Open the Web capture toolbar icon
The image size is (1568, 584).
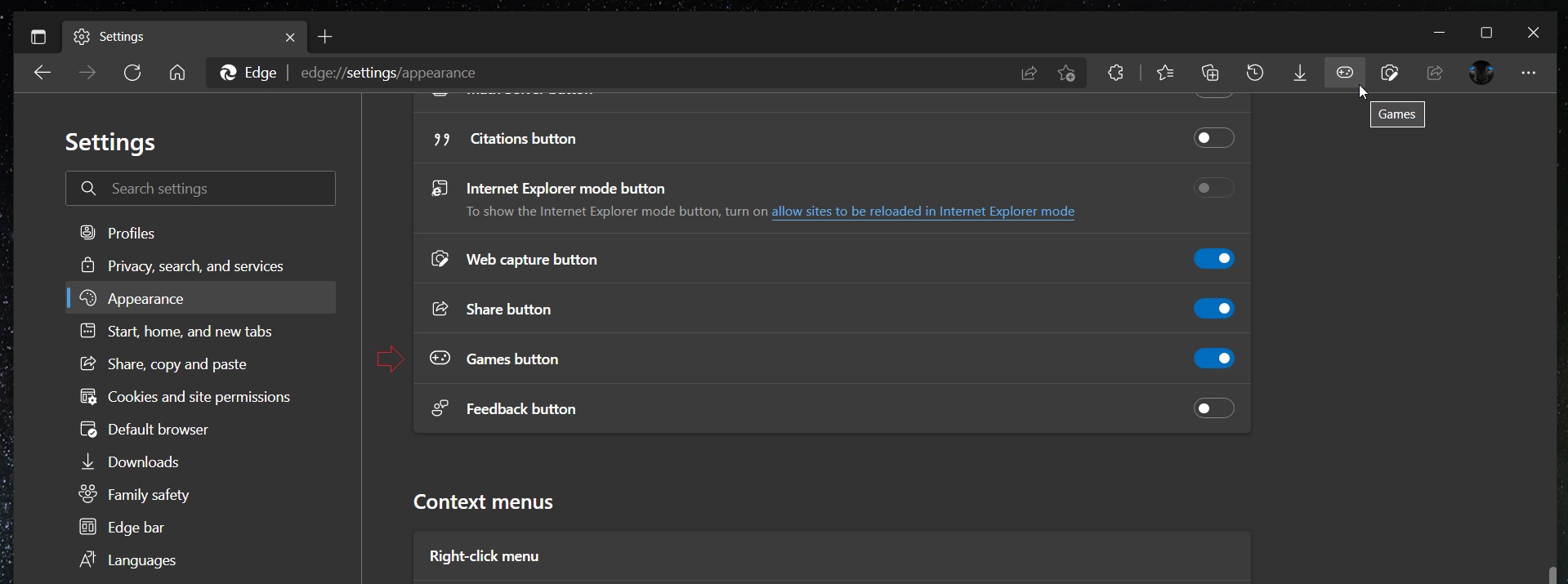pos(1390,73)
